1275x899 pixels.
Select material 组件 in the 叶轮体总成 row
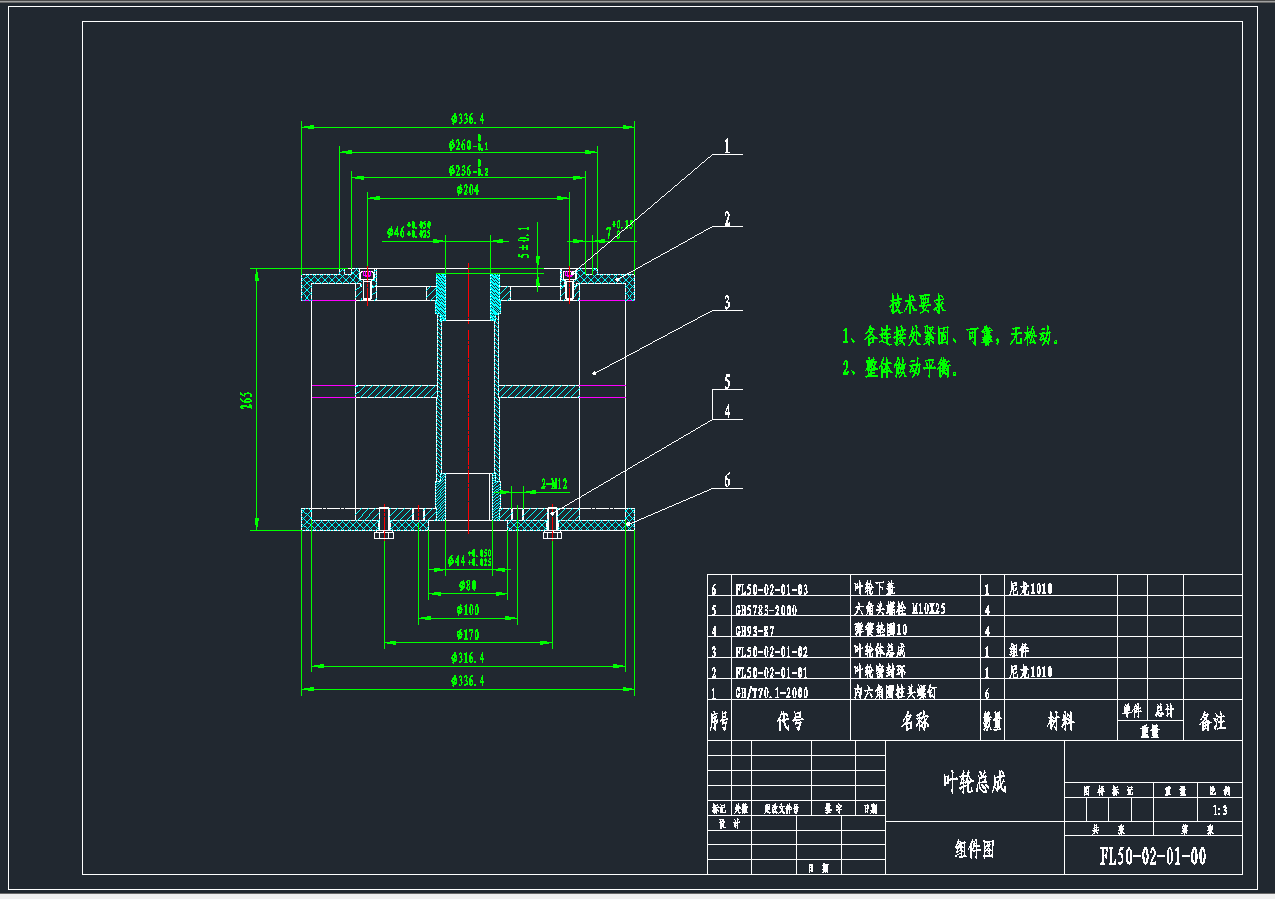[x=1019, y=651]
